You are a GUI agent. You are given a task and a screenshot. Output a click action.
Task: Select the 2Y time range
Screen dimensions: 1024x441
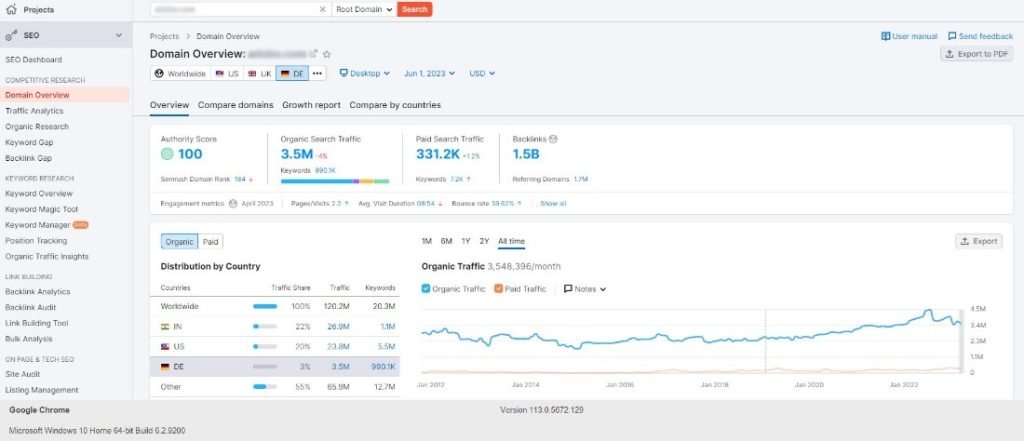click(484, 242)
